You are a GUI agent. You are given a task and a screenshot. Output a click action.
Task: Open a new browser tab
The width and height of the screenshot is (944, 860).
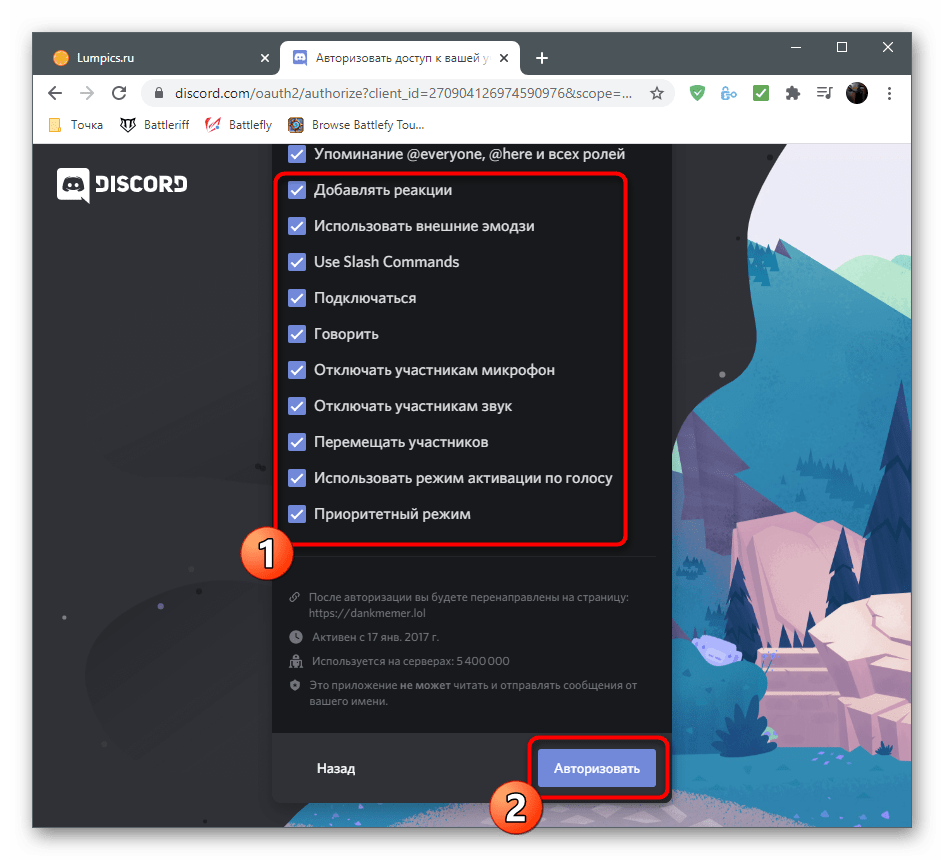pyautogui.click(x=542, y=58)
